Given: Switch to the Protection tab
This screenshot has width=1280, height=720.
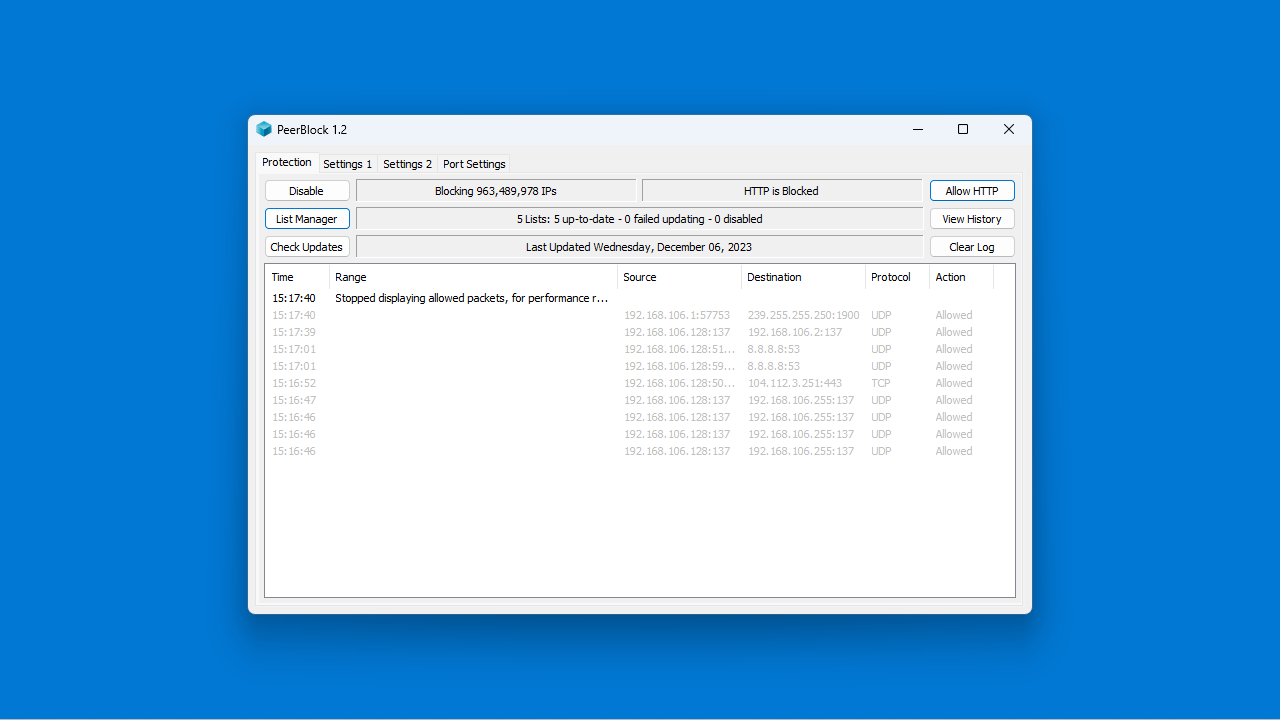Looking at the screenshot, I should (287, 162).
